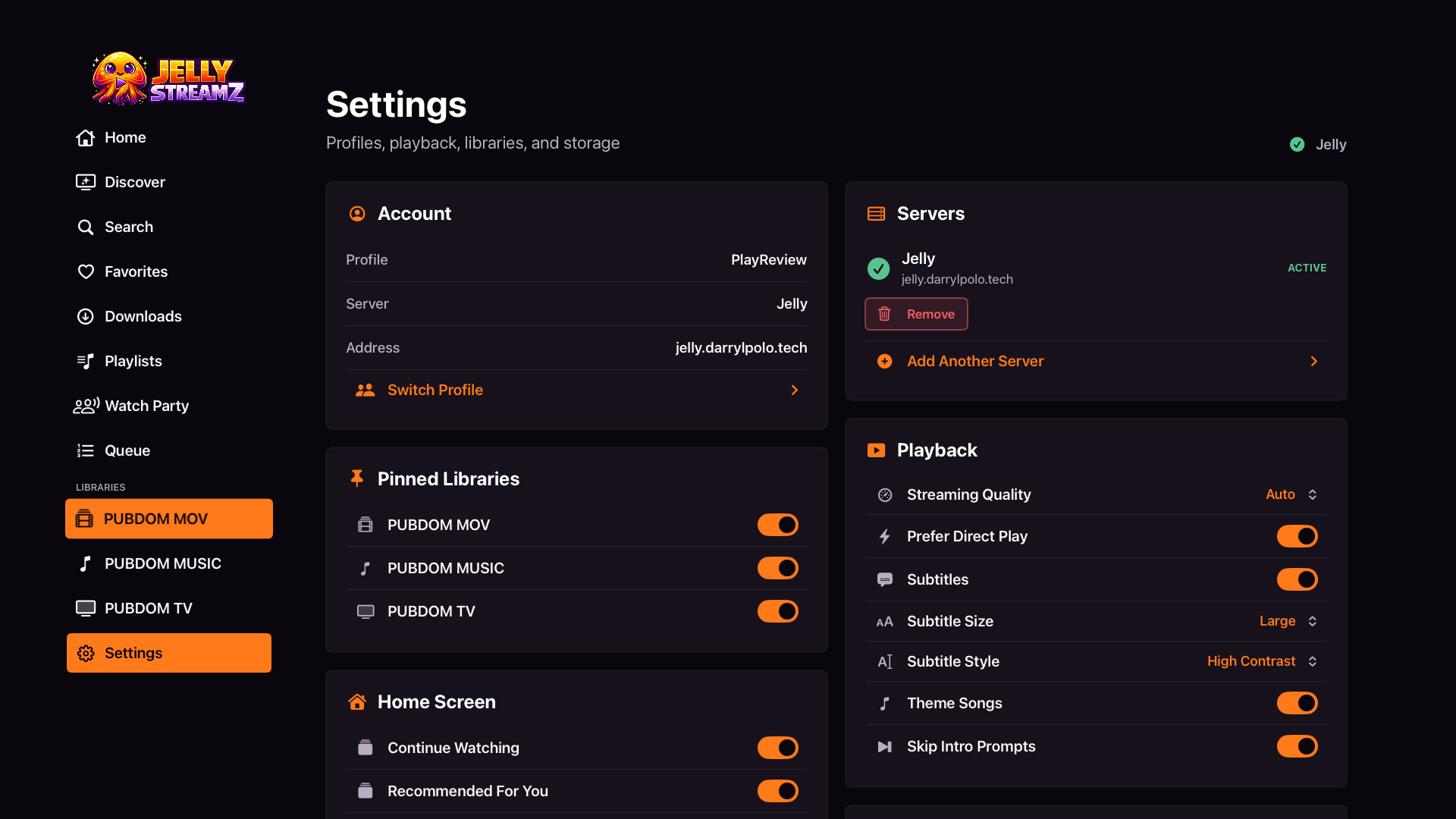Select PUBDOM MUSIC library in sidebar
Image resolution: width=1456 pixels, height=819 pixels.
click(x=169, y=563)
